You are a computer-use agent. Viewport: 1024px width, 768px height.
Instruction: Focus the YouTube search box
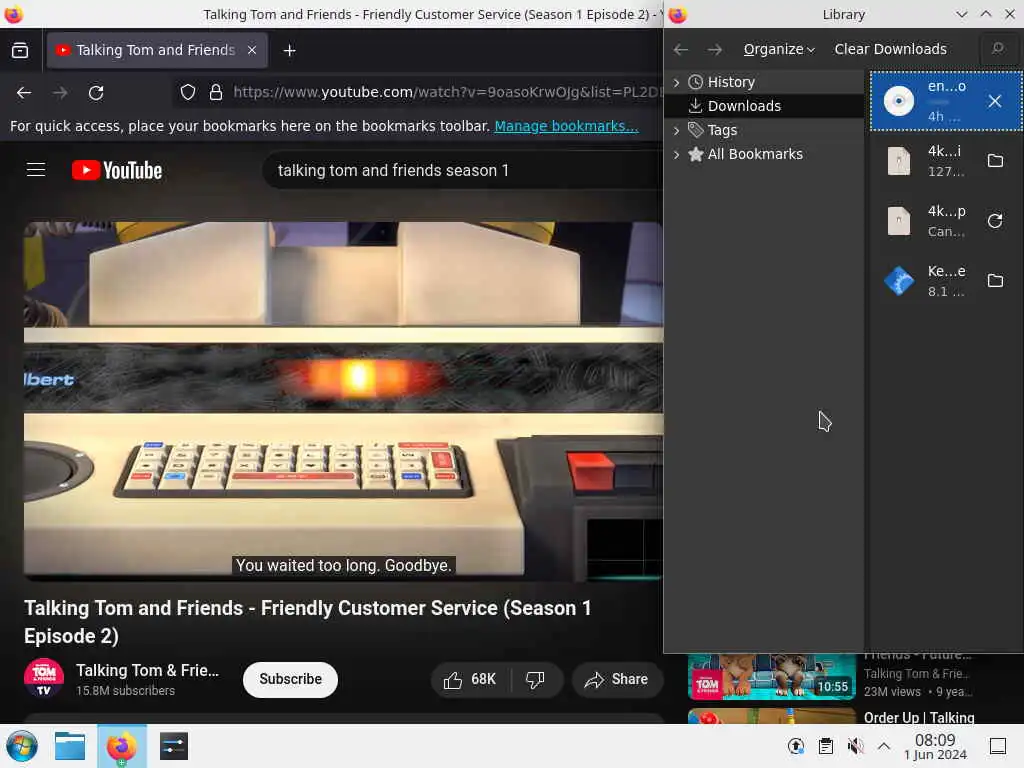pyautogui.click(x=464, y=170)
